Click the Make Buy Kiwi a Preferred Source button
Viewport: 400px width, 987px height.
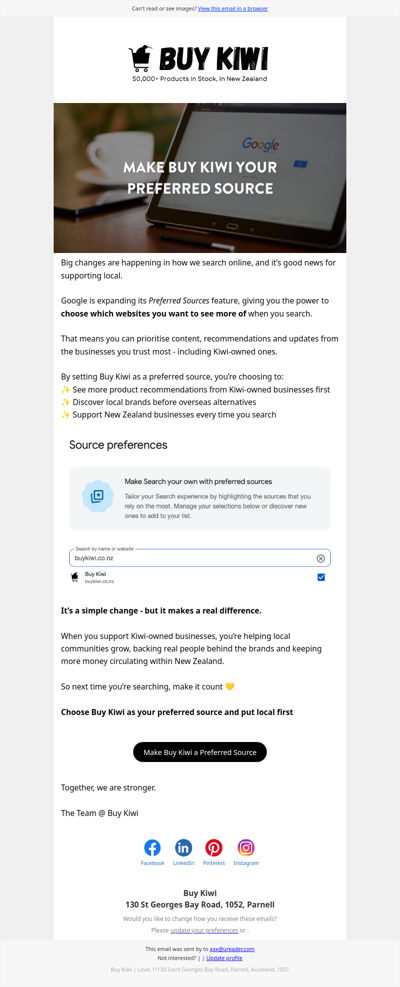tap(200, 752)
